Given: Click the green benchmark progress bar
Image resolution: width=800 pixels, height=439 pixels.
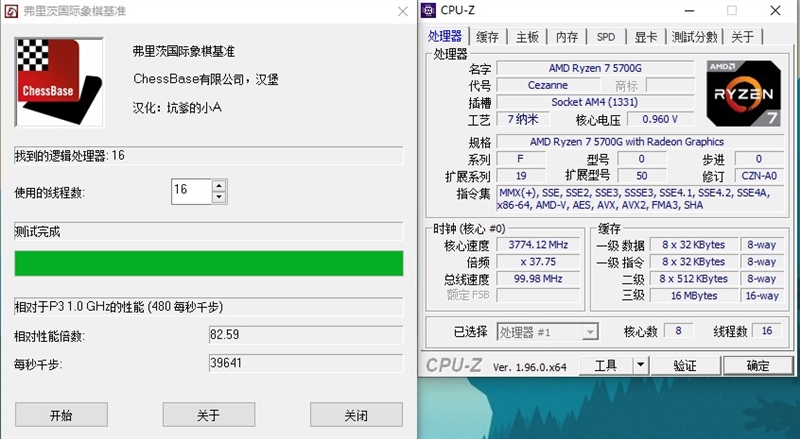Looking at the screenshot, I should 209,263.
